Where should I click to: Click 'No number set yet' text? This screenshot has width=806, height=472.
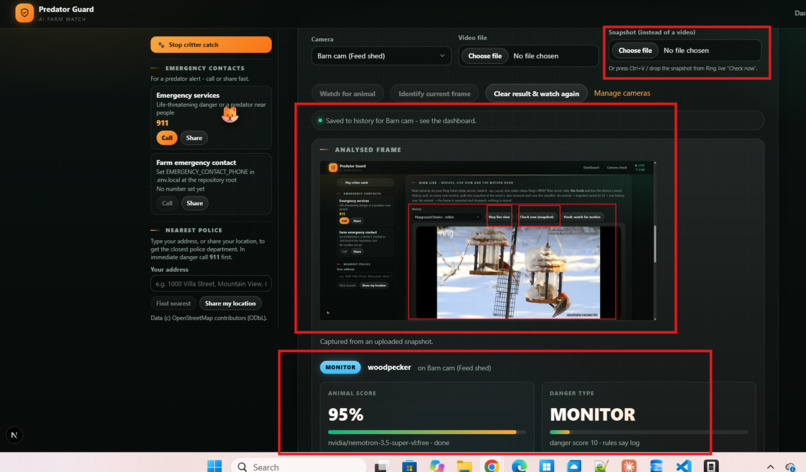pyautogui.click(x=180, y=189)
